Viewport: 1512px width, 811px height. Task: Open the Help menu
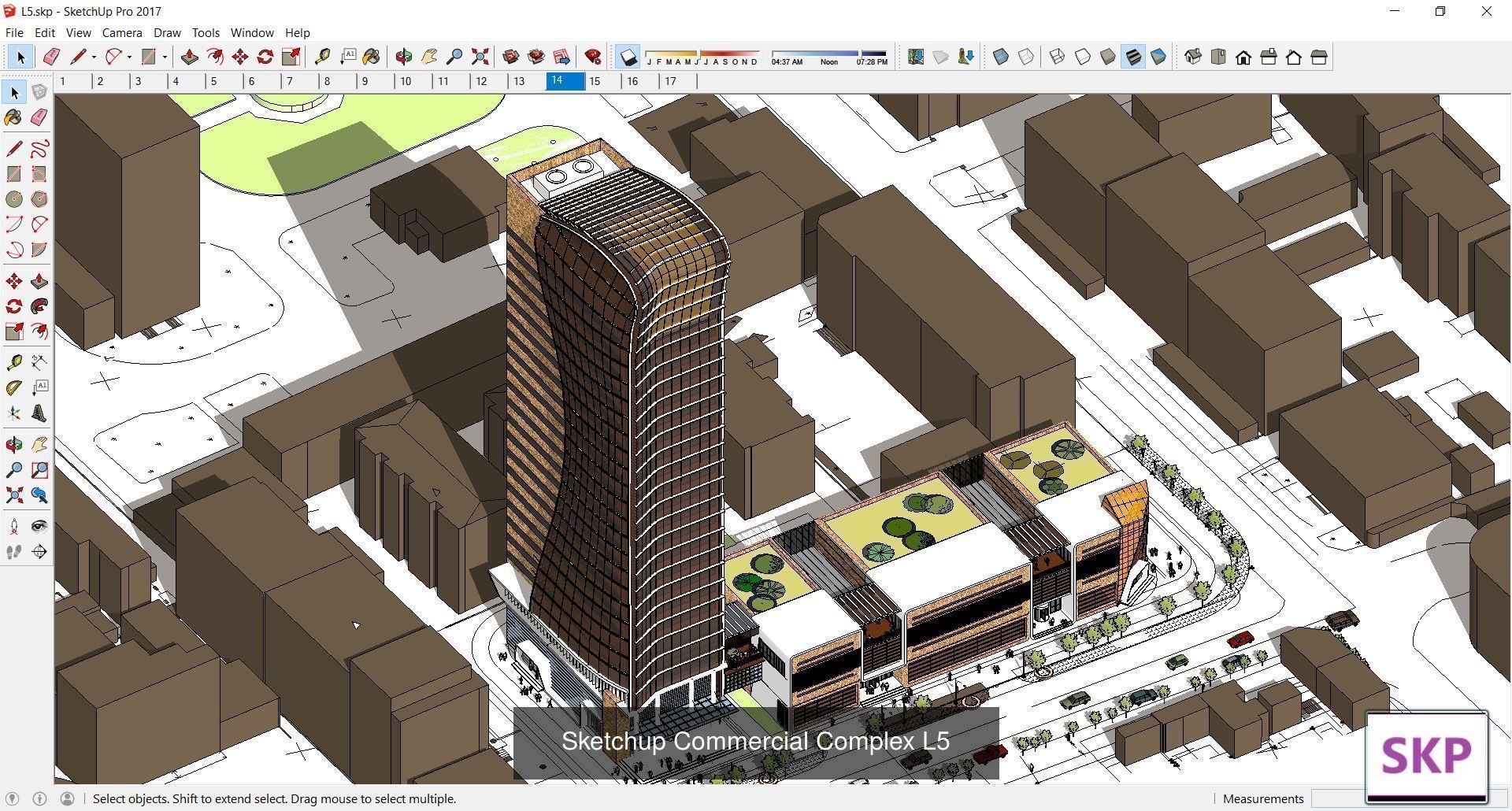point(297,32)
